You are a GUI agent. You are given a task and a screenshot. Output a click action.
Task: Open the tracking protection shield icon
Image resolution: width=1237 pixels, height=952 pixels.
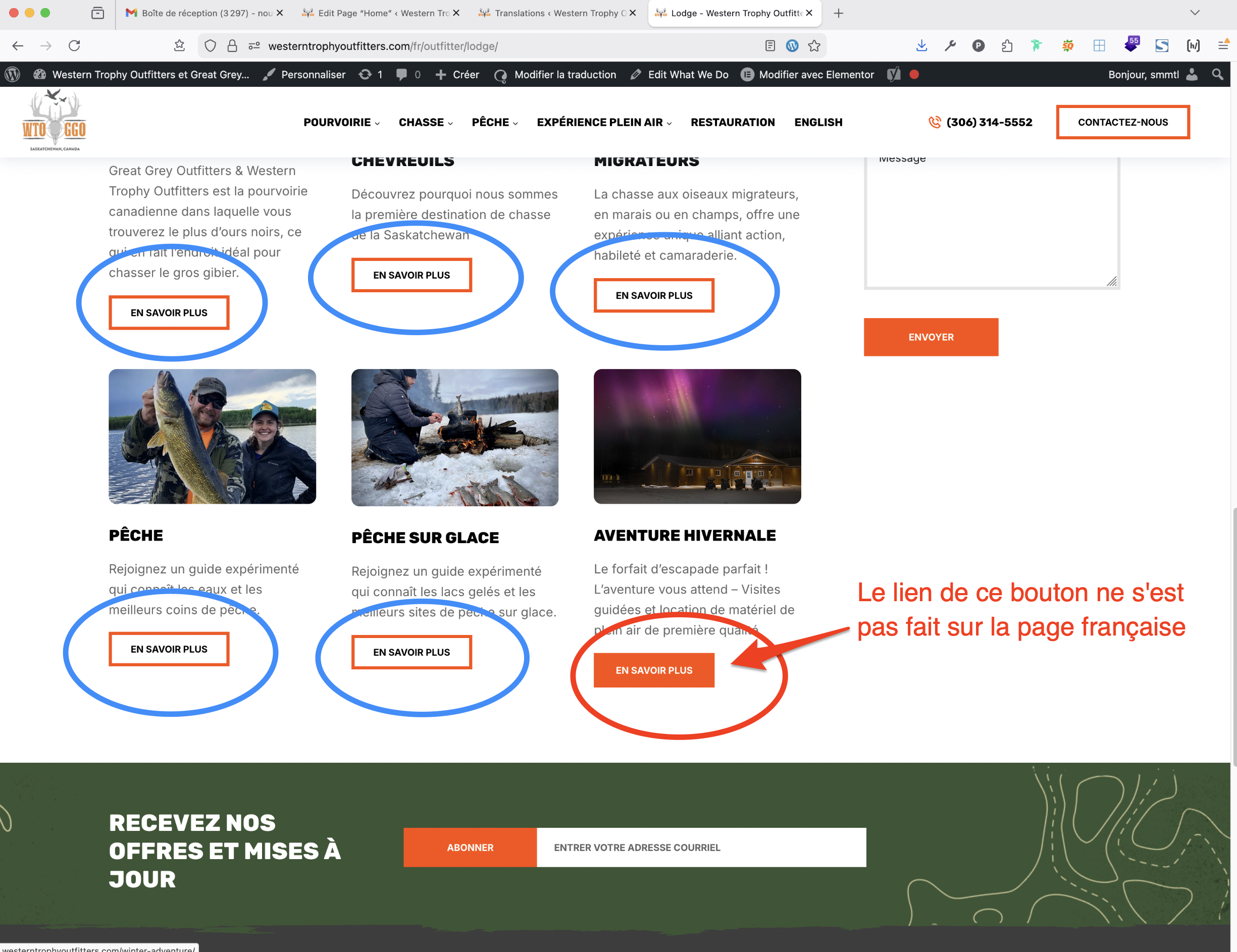[210, 46]
